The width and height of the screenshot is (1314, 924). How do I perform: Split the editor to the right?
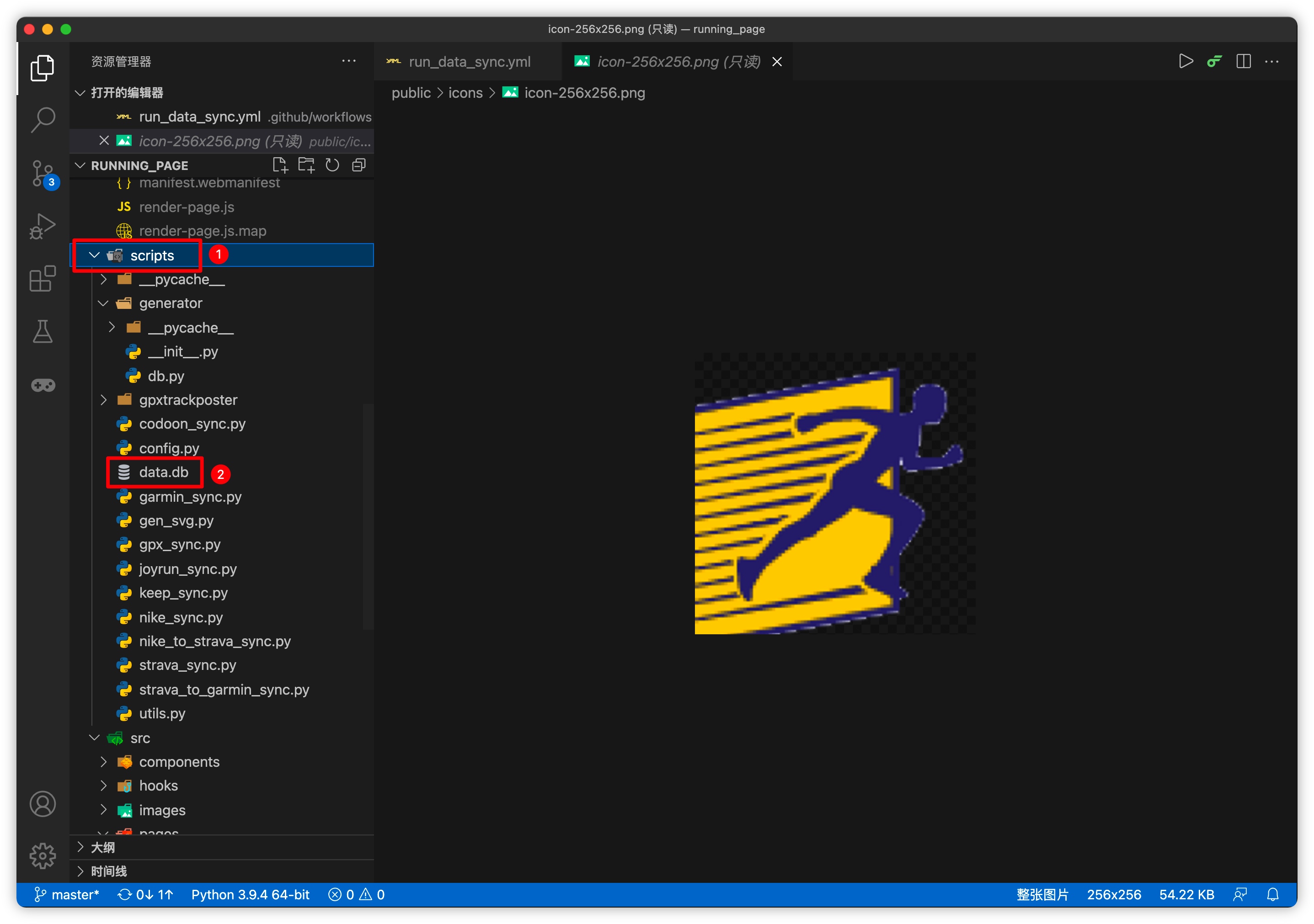1243,61
